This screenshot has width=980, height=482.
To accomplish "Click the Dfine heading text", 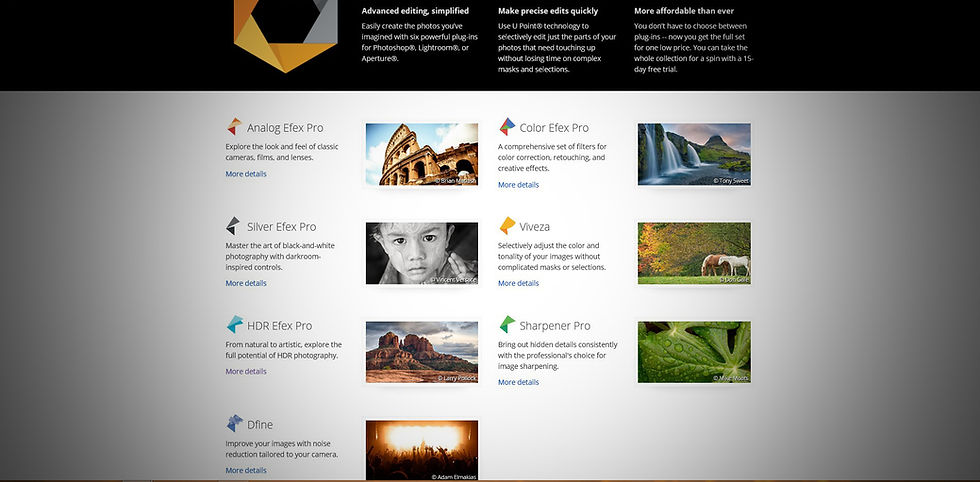I will tap(260, 424).
